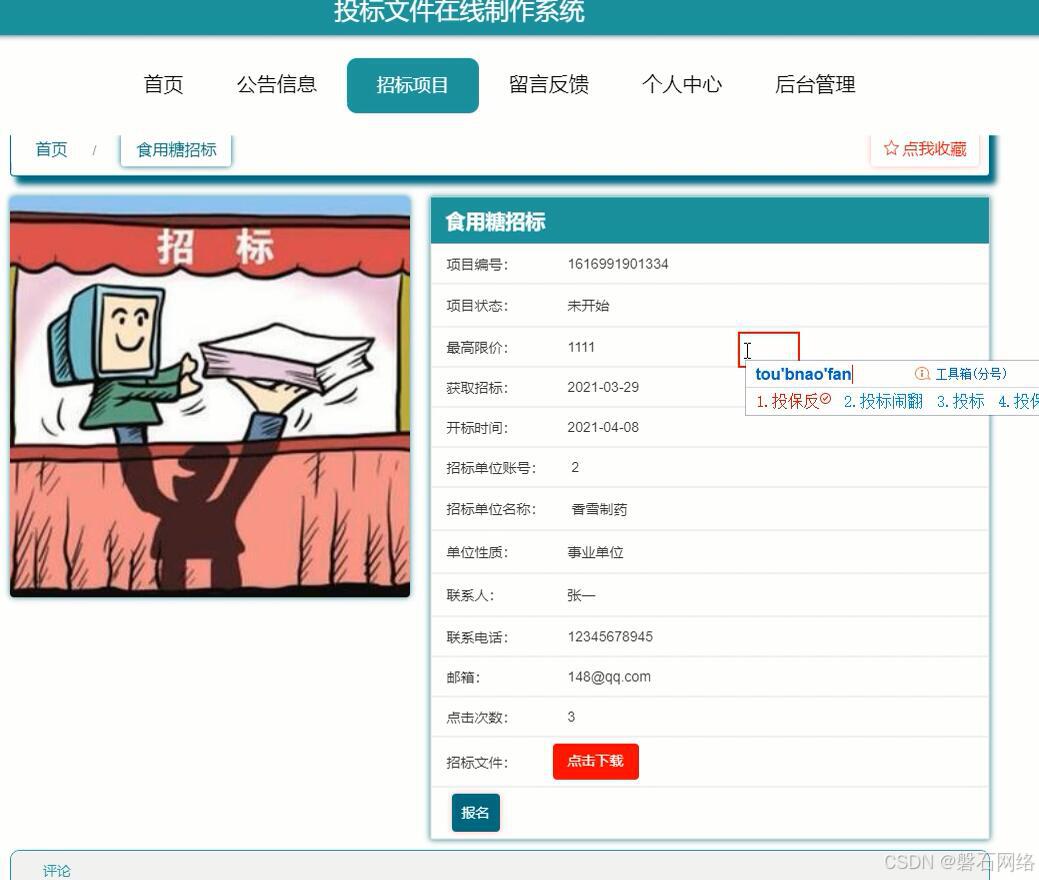Click the red-bordered text input box
The width and height of the screenshot is (1039, 880).
click(x=770, y=348)
